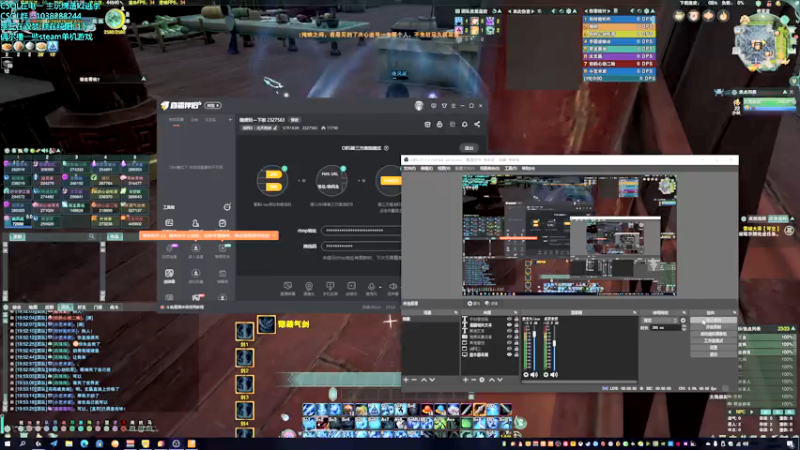Screen dimensions: 800x450
Task: Mute Desktop Audio channel in OBS mixer
Action: 554,374
